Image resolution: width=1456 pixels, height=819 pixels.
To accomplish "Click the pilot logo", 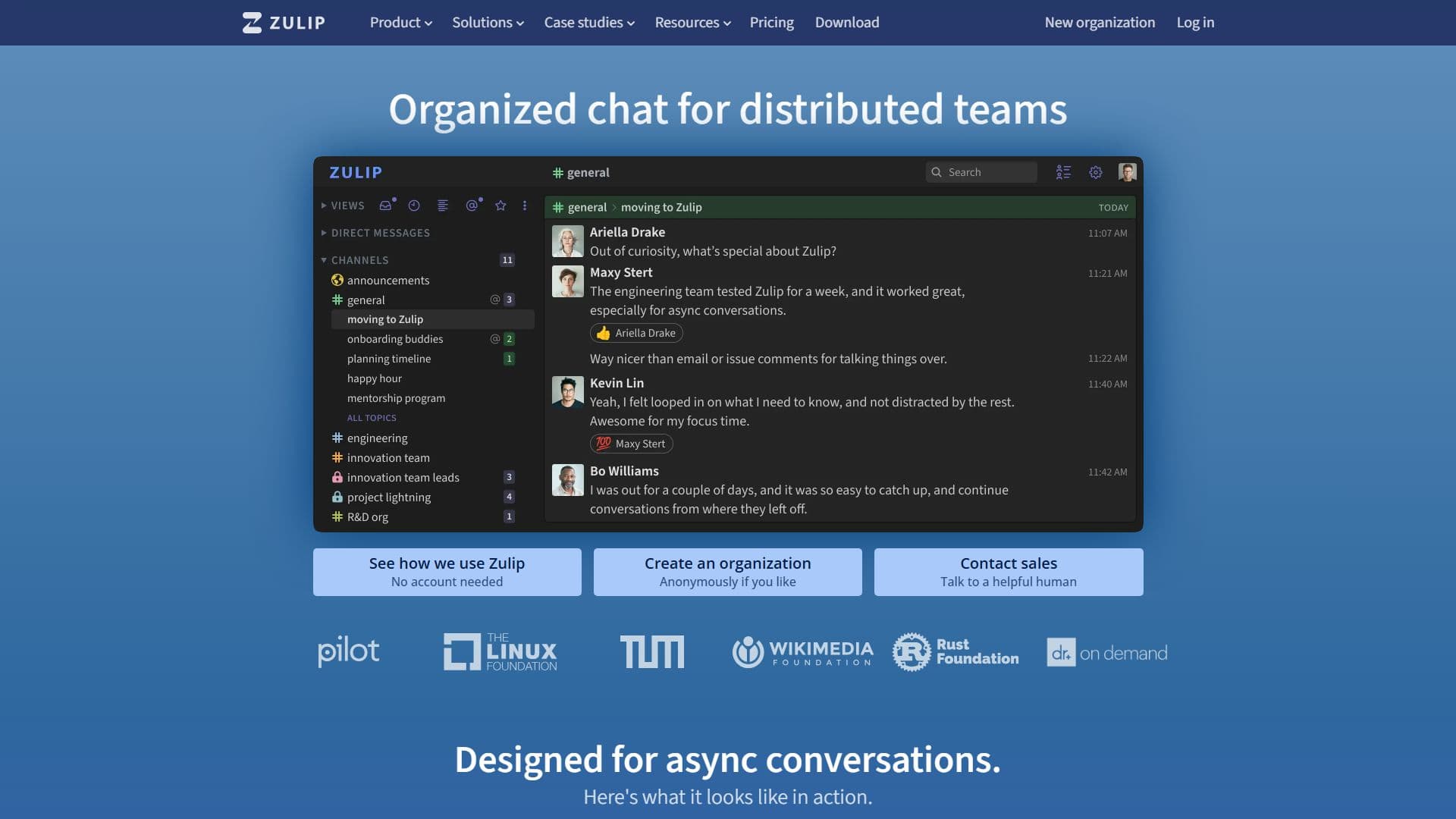I will click(x=348, y=651).
